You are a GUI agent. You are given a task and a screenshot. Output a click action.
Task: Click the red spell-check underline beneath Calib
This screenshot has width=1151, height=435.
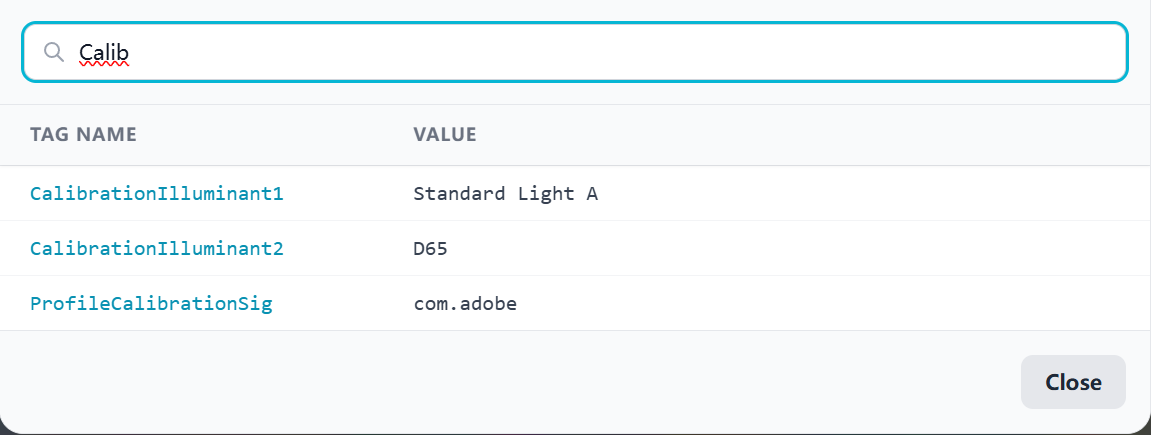104,65
